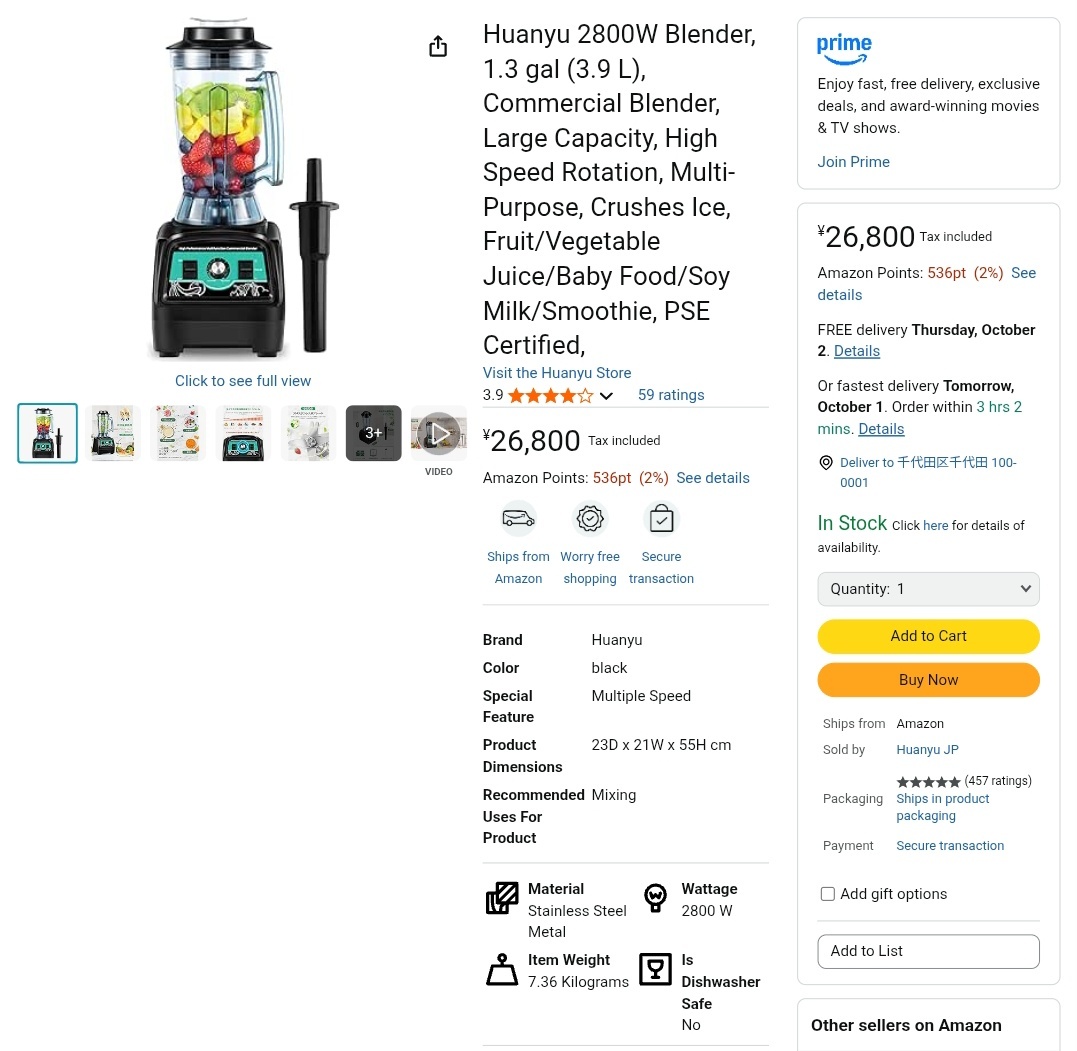Click the Secure transaction bag icon
Screen dimensions: 1077x1051
click(x=661, y=519)
